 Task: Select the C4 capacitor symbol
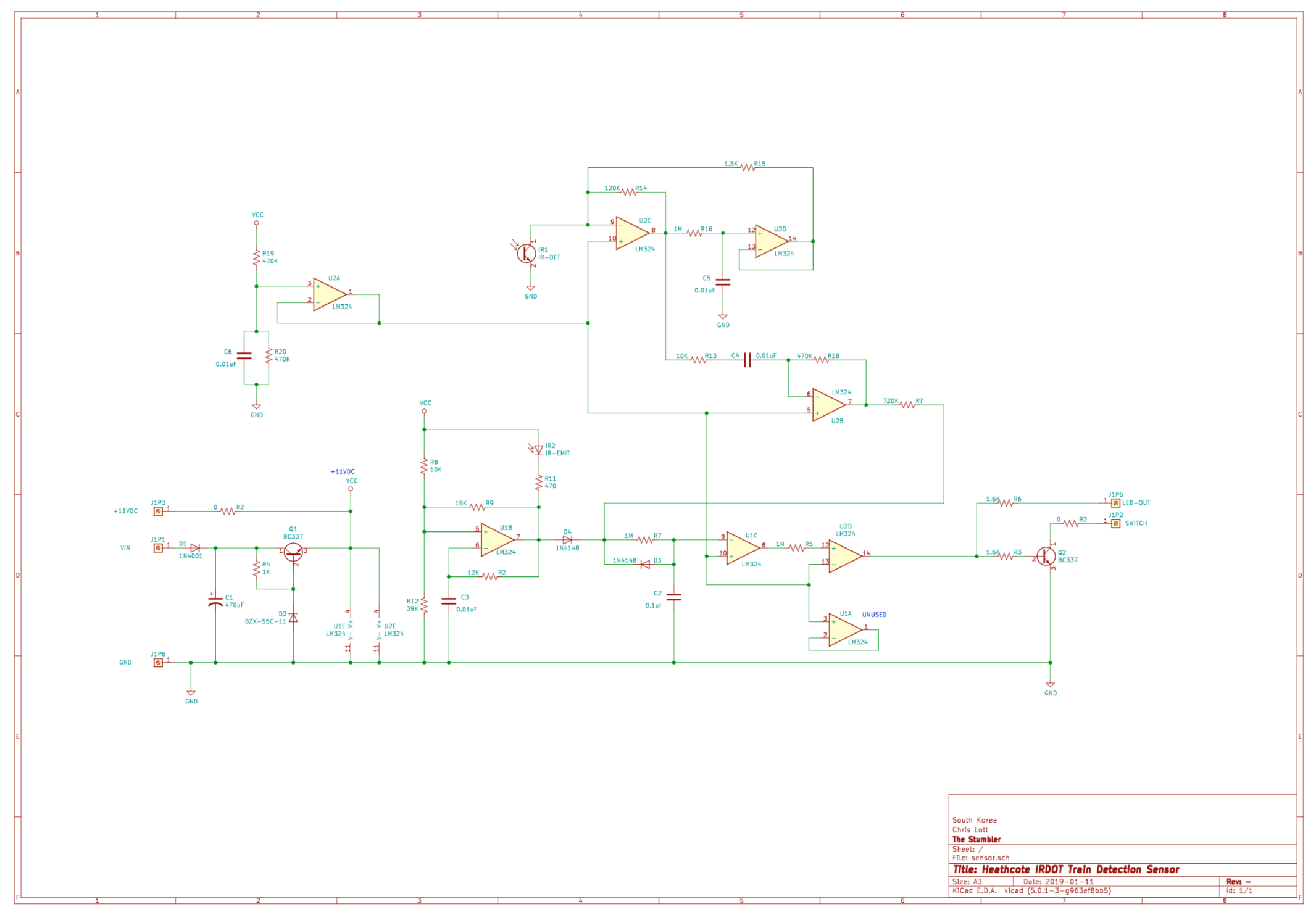[747, 360]
